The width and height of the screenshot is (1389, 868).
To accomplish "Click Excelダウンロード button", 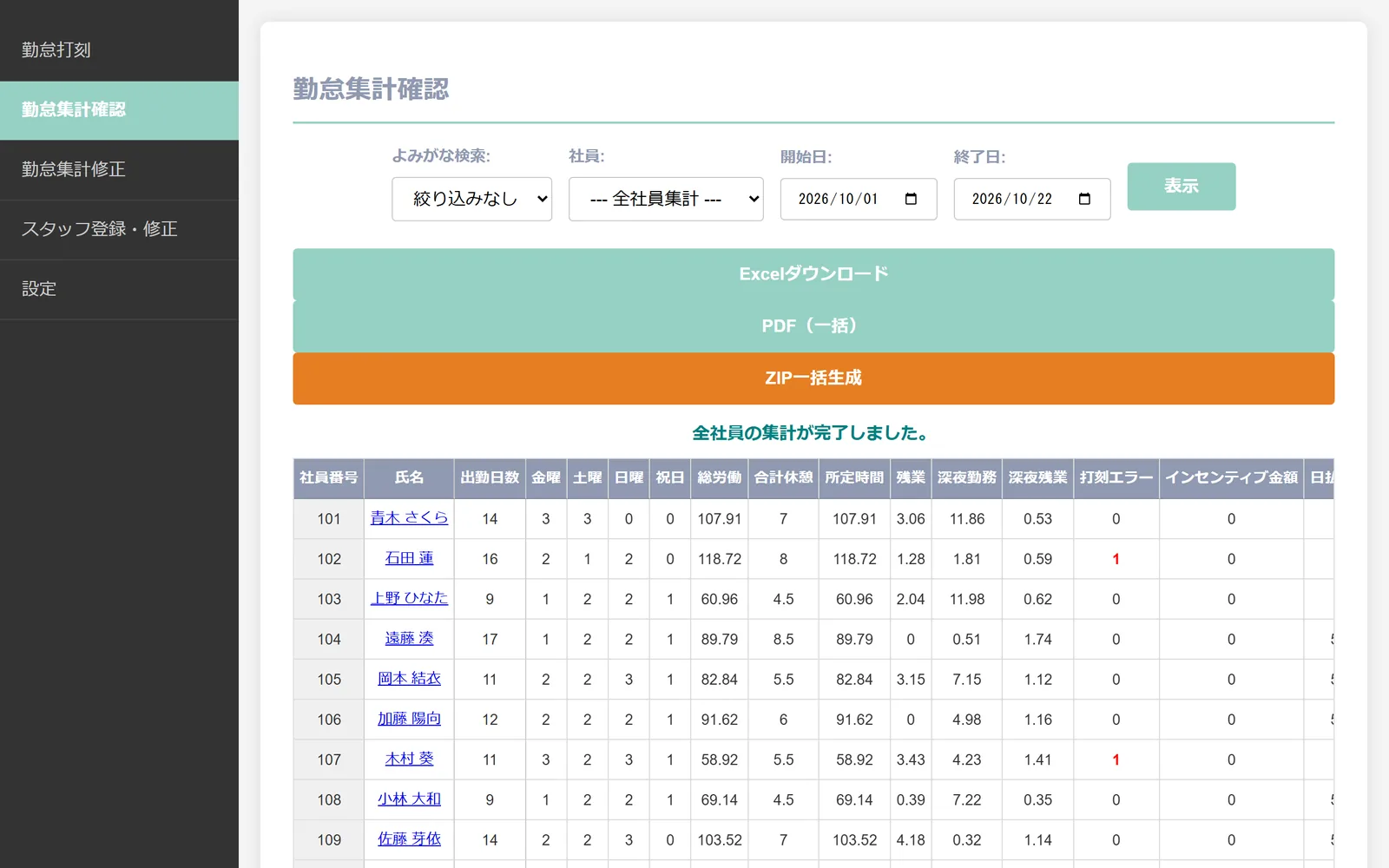I will [x=813, y=274].
